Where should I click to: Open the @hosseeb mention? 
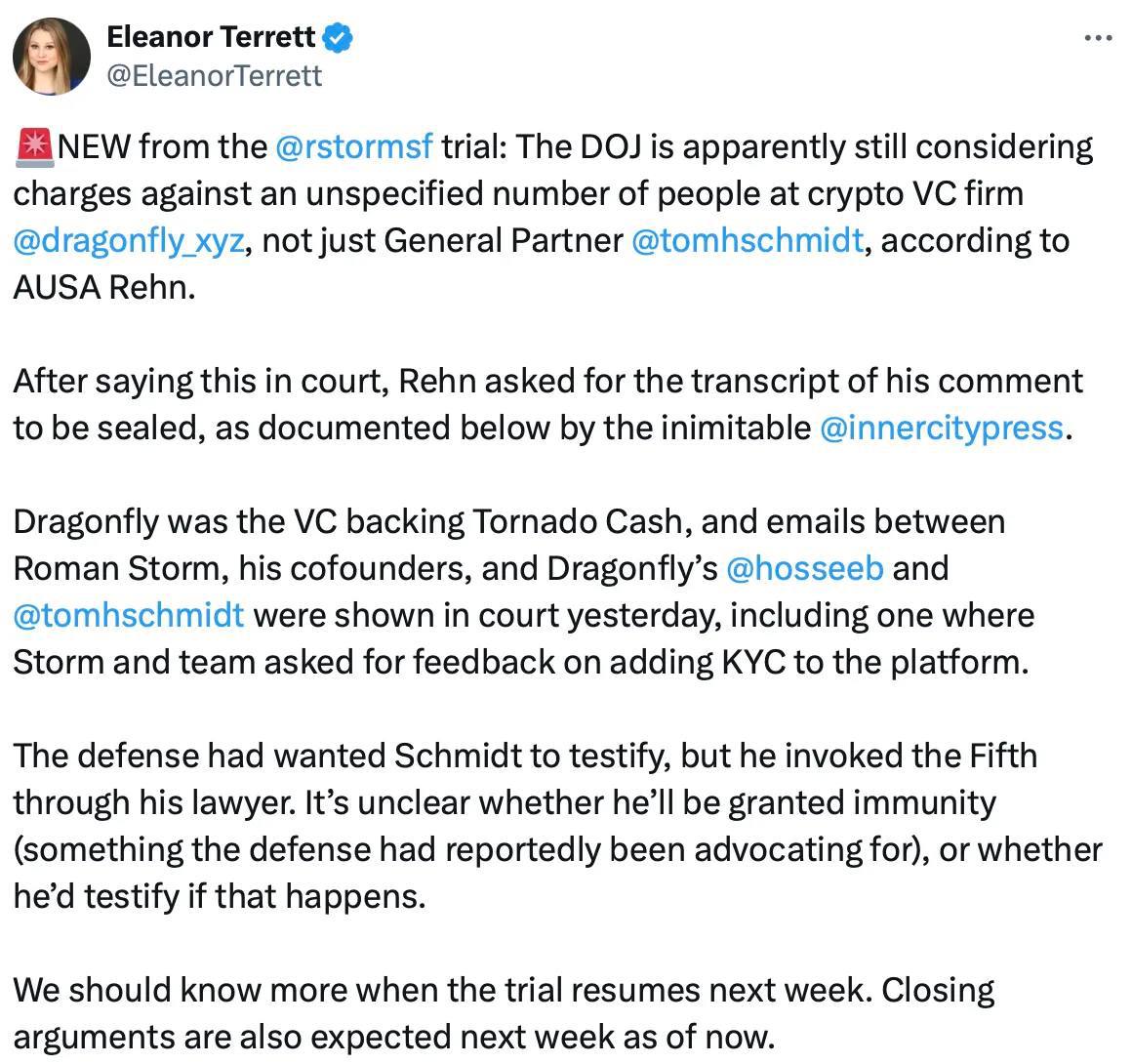(x=804, y=568)
